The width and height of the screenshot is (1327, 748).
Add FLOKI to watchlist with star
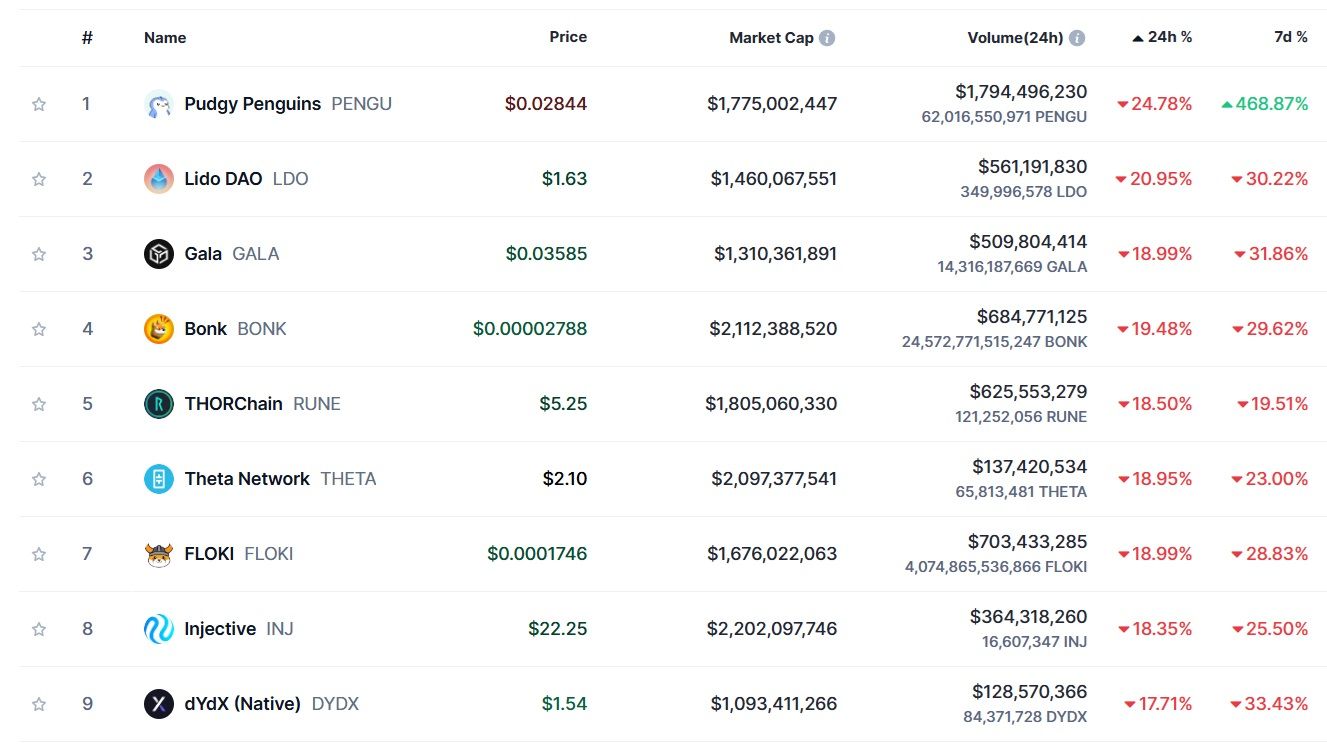pos(39,554)
